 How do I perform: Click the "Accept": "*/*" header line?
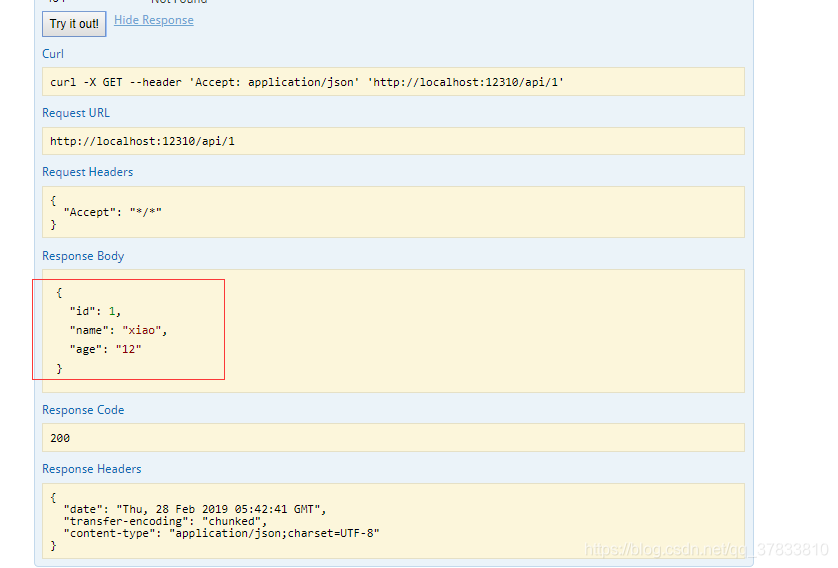[x=112, y=212]
